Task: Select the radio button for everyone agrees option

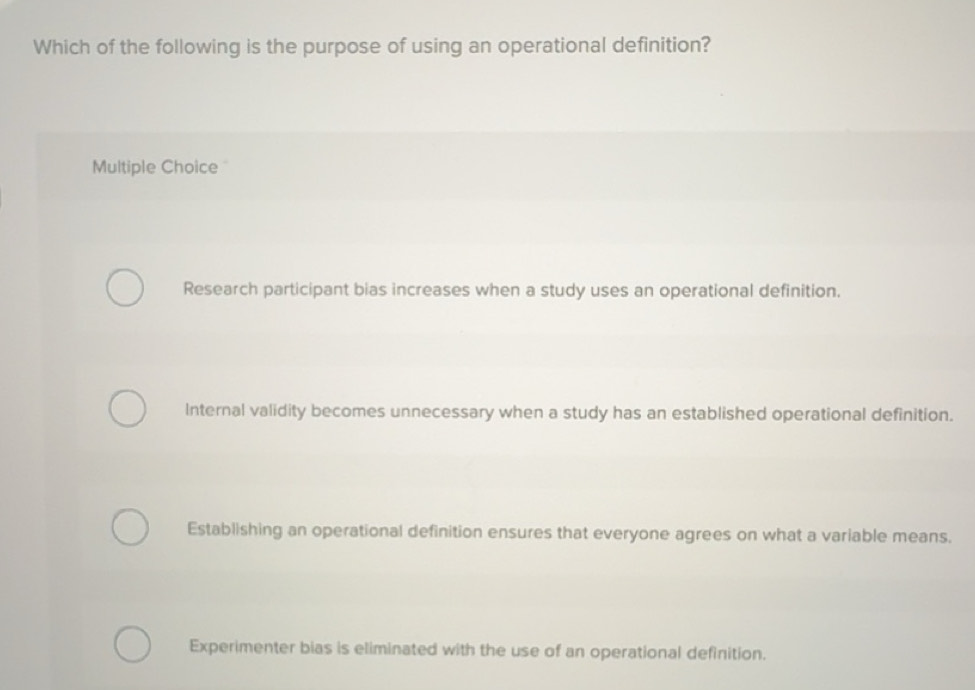Action: coord(129,525)
